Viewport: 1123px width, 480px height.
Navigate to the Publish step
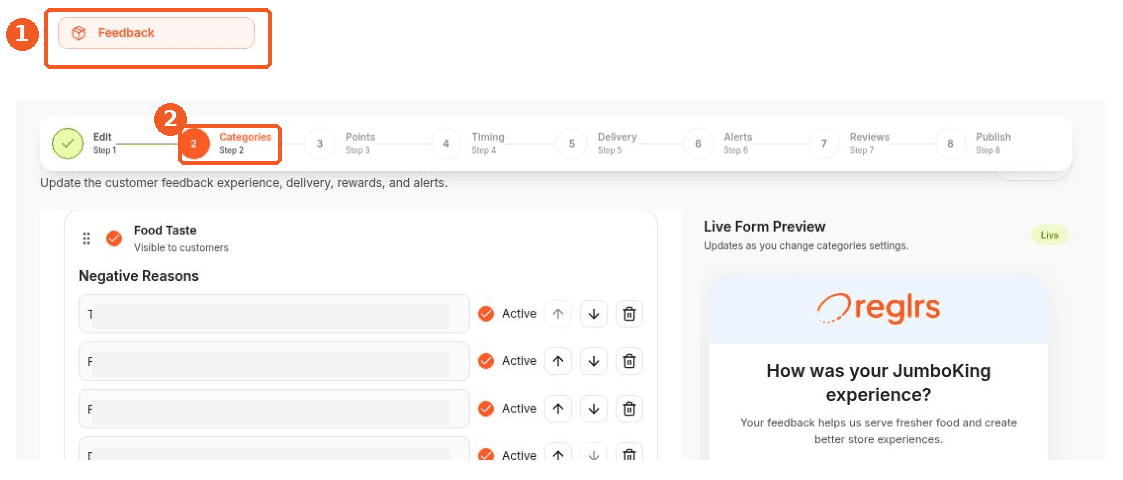tap(974, 143)
